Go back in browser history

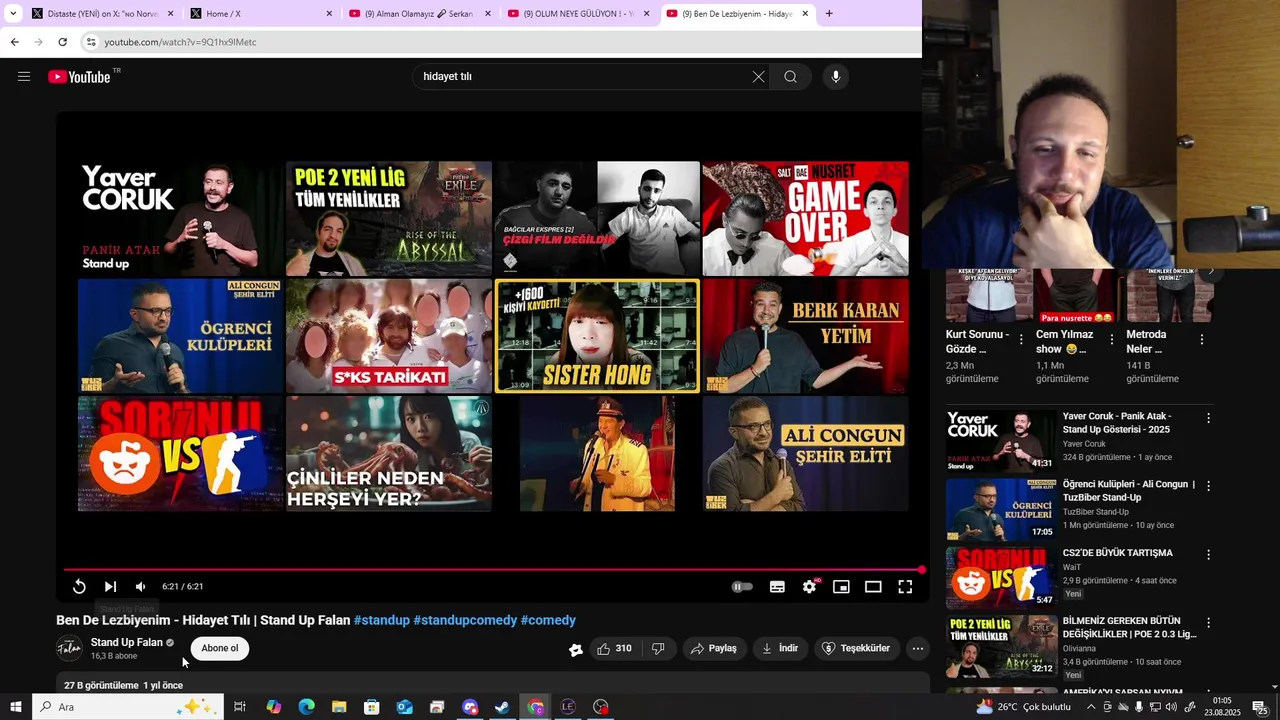15,42
